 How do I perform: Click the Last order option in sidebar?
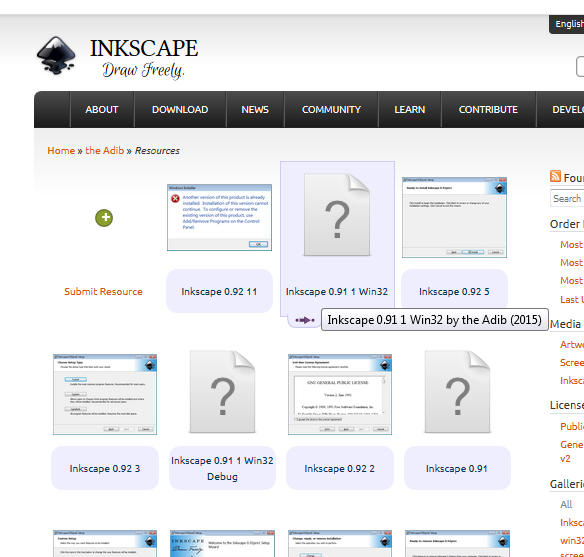(x=572, y=299)
